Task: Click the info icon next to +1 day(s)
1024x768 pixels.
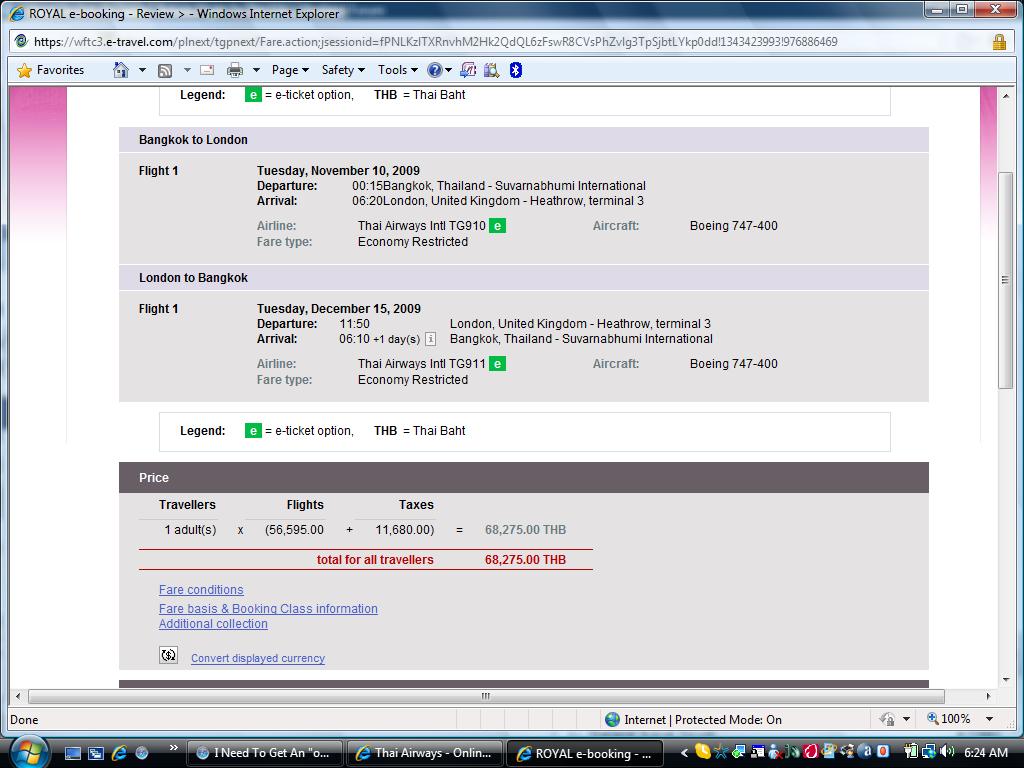Action: (430, 339)
